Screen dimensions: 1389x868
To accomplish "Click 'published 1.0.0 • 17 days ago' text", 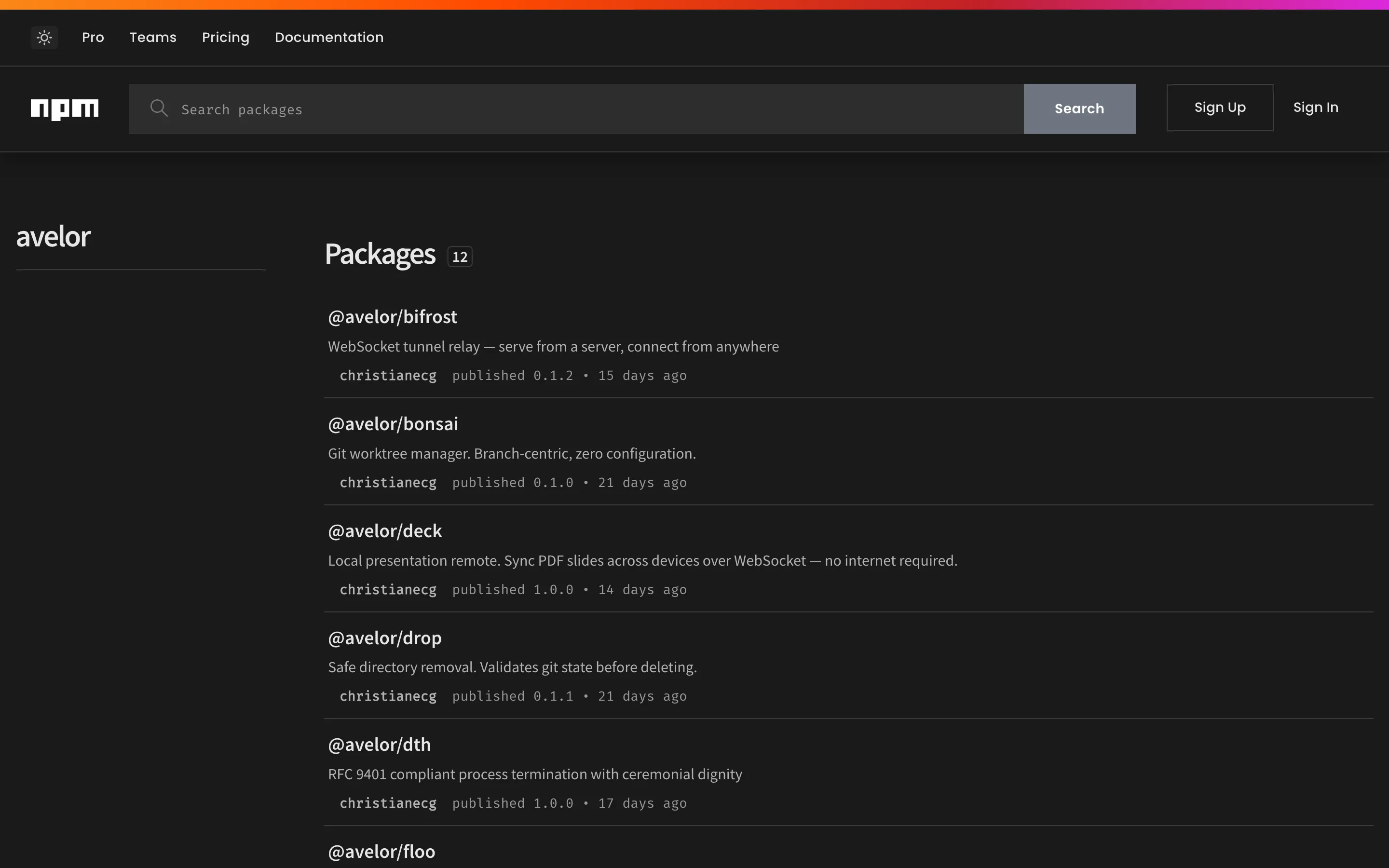I will 570,803.
